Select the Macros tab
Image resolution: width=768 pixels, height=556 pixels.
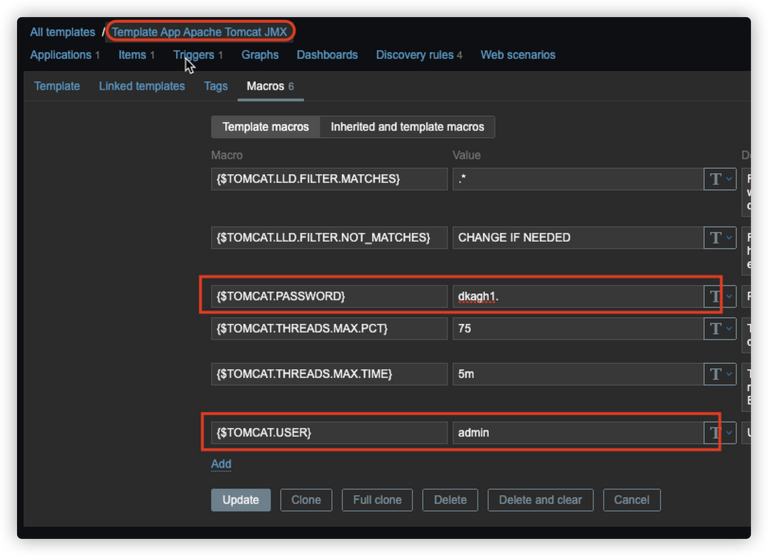(x=270, y=86)
